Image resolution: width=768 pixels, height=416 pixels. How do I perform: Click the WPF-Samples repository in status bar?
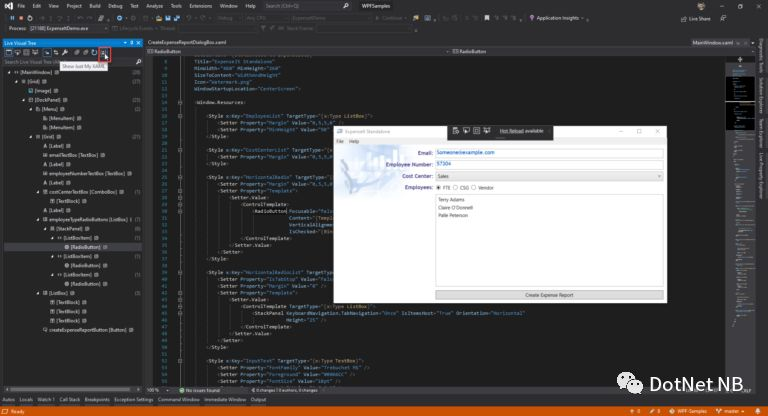[x=688, y=411]
